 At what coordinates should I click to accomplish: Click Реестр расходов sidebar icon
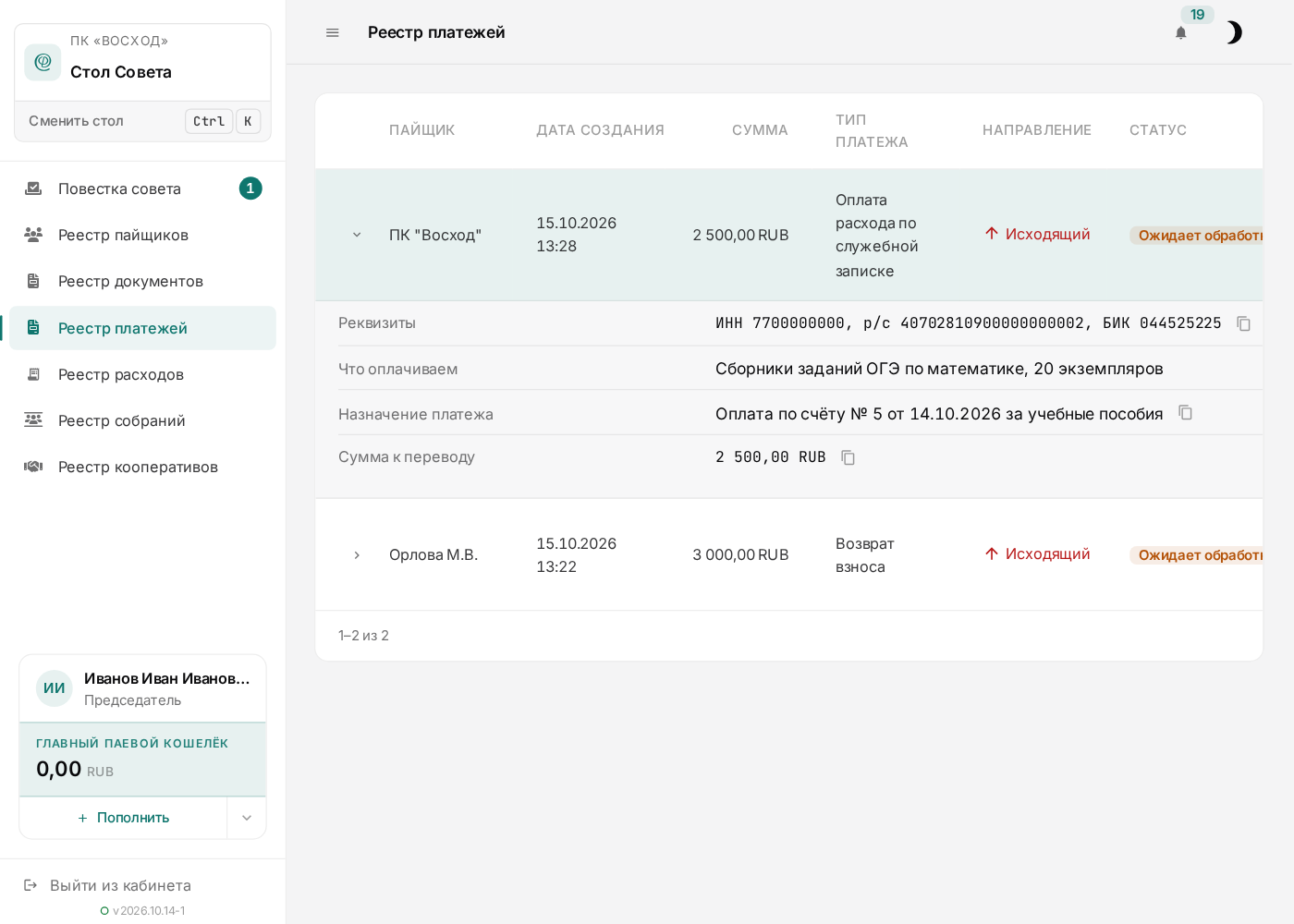tap(33, 374)
